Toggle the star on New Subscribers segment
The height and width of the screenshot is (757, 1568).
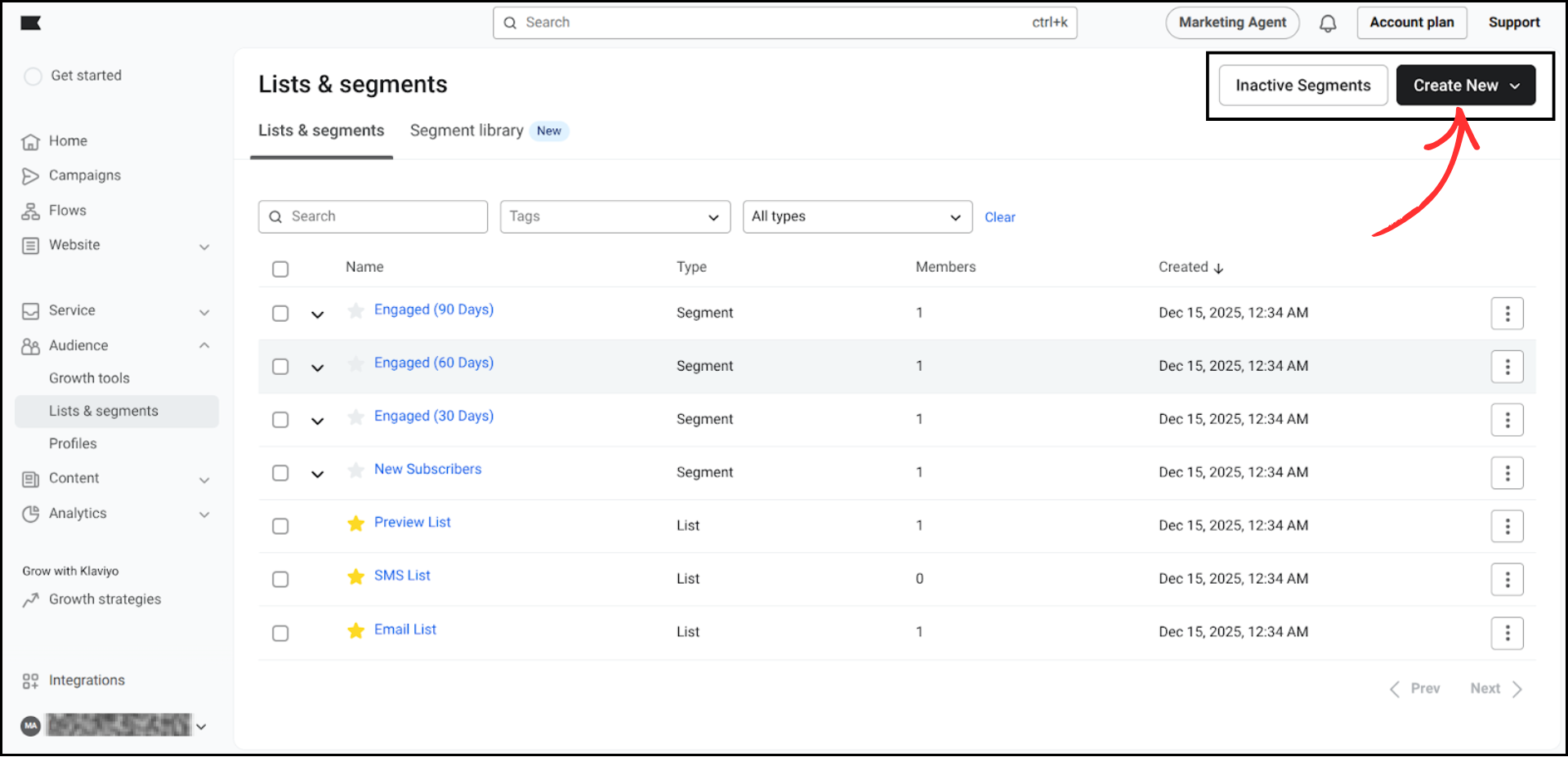click(x=355, y=470)
